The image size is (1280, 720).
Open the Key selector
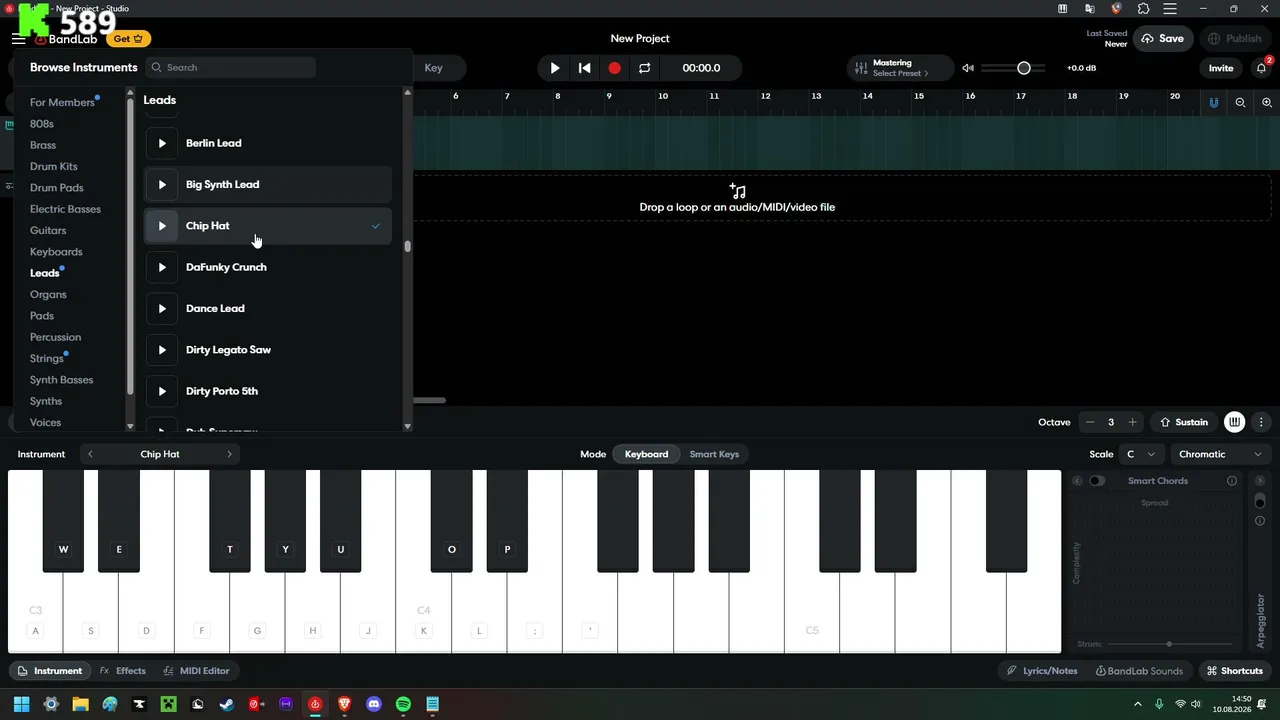point(433,68)
